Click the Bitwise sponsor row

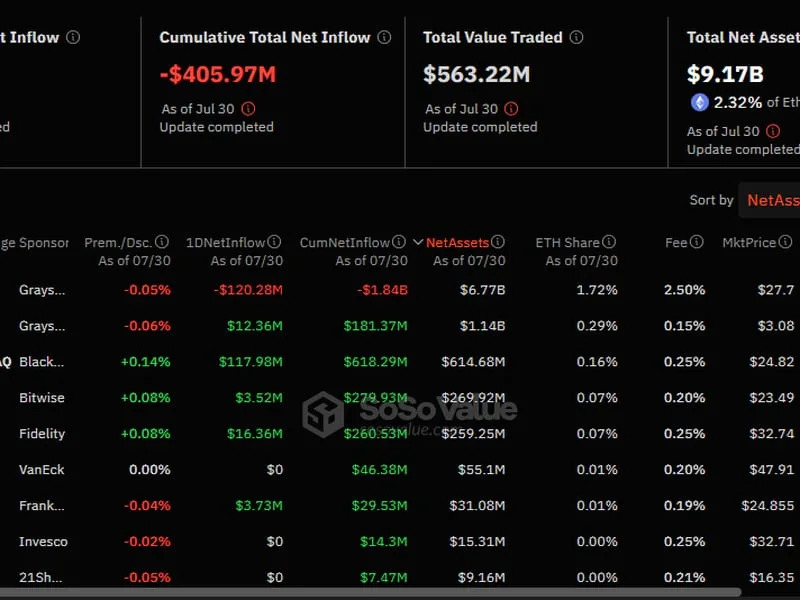(x=400, y=397)
